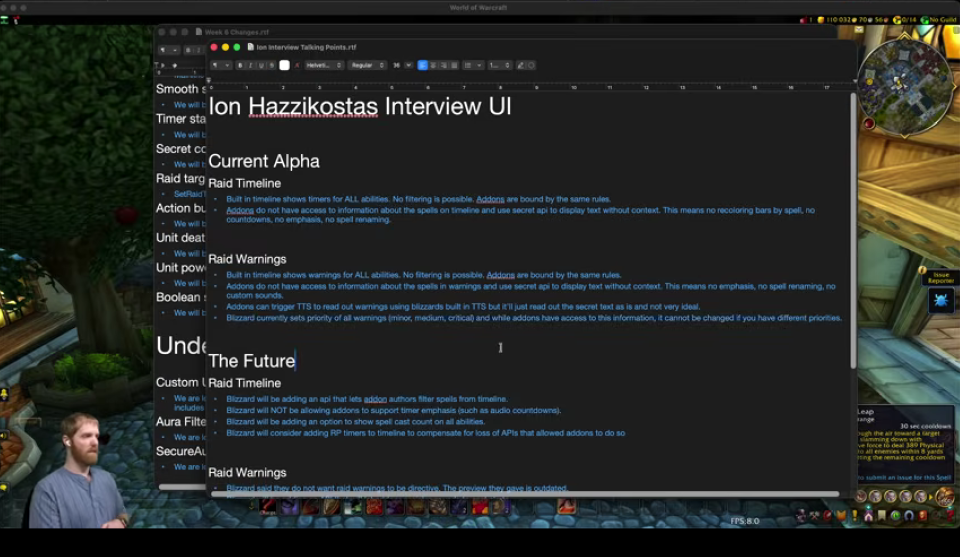Click the centered orange ability icon on action bar
This screenshot has height=557, width=960.
[x=566, y=506]
